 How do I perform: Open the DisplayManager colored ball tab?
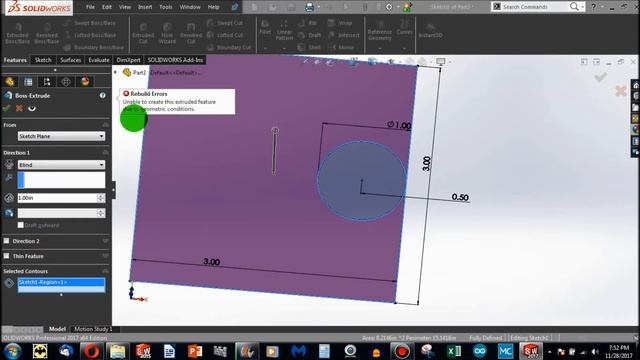click(x=85, y=82)
